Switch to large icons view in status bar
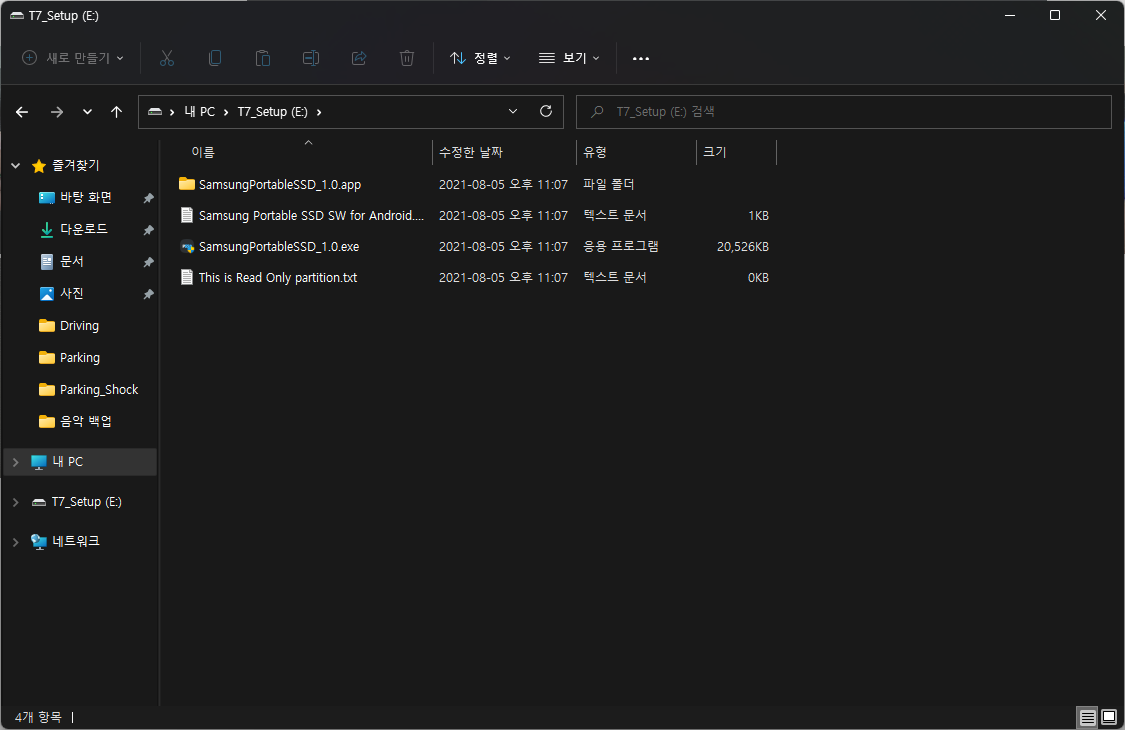Image resolution: width=1125 pixels, height=730 pixels. (x=1109, y=717)
